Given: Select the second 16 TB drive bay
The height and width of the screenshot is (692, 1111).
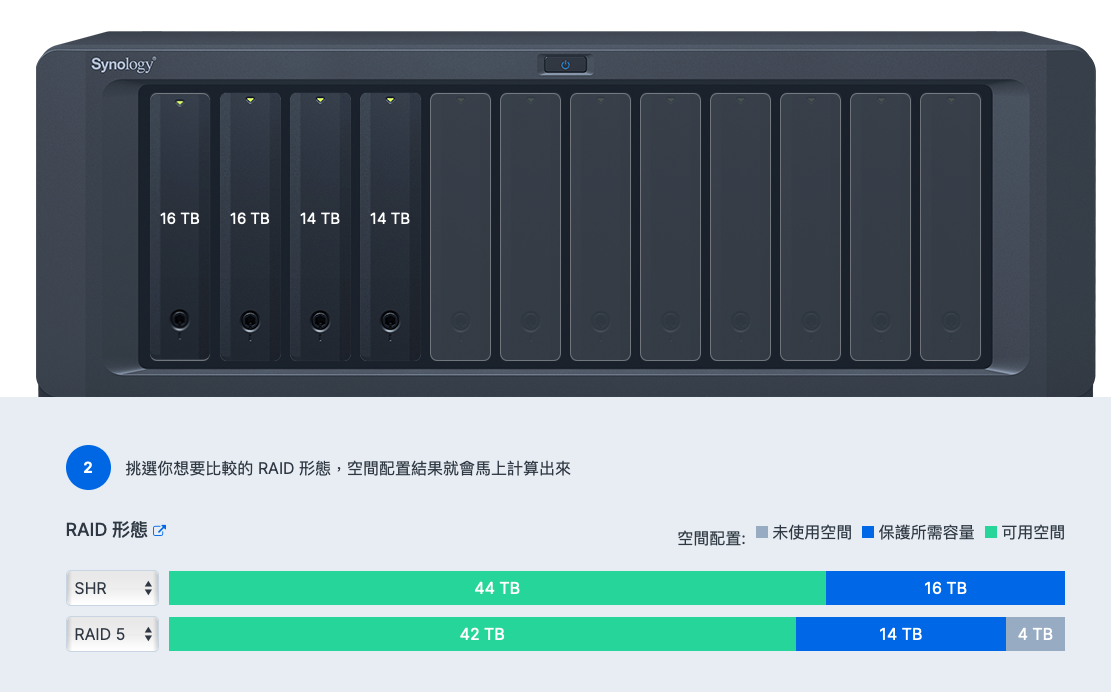Looking at the screenshot, I should click(250, 227).
